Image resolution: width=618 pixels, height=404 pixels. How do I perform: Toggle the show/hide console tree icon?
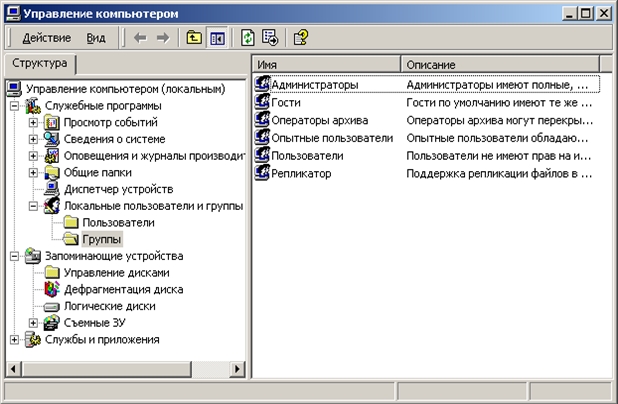pyautogui.click(x=215, y=37)
